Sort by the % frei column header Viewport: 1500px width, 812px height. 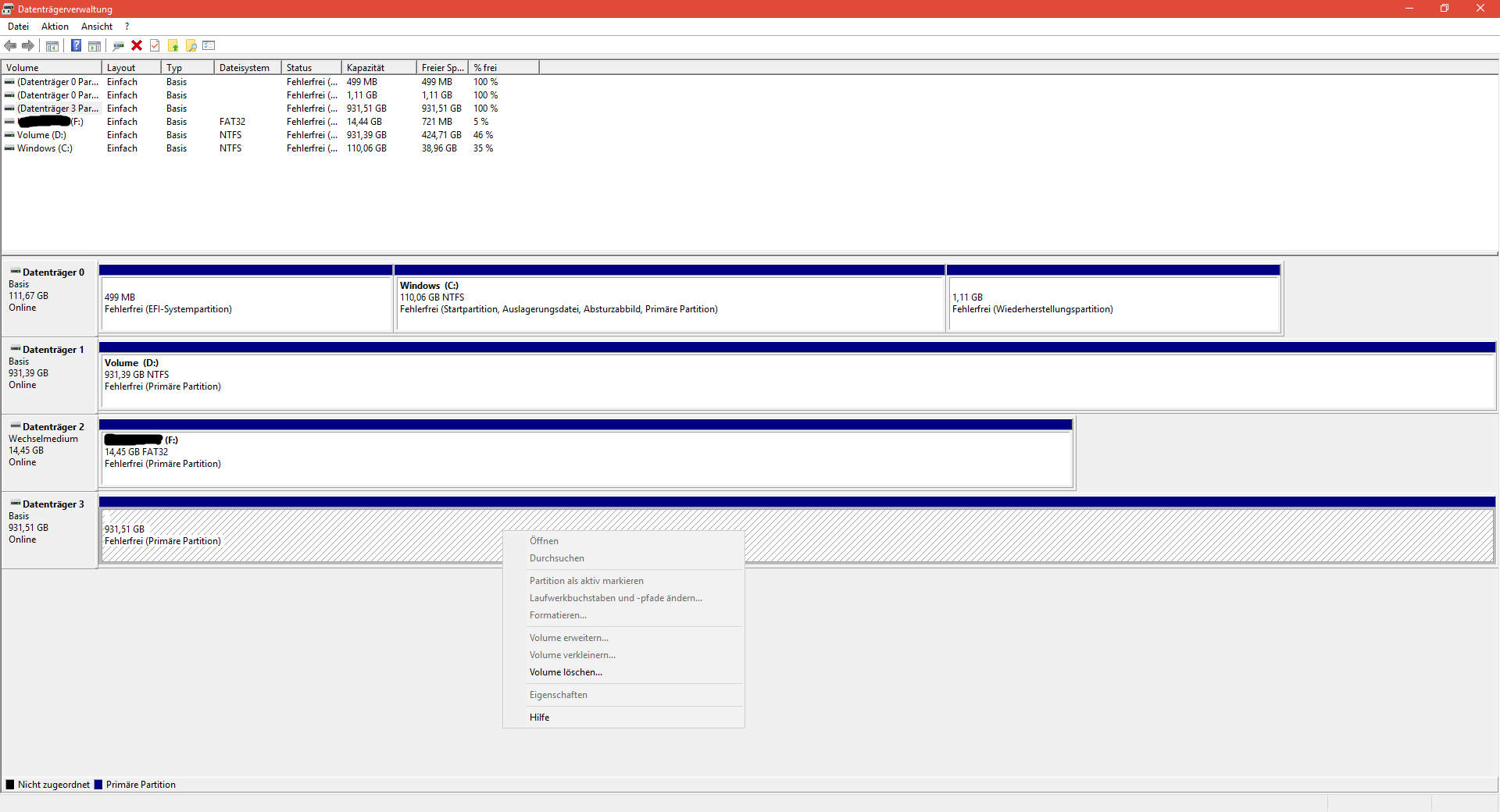[x=504, y=68]
